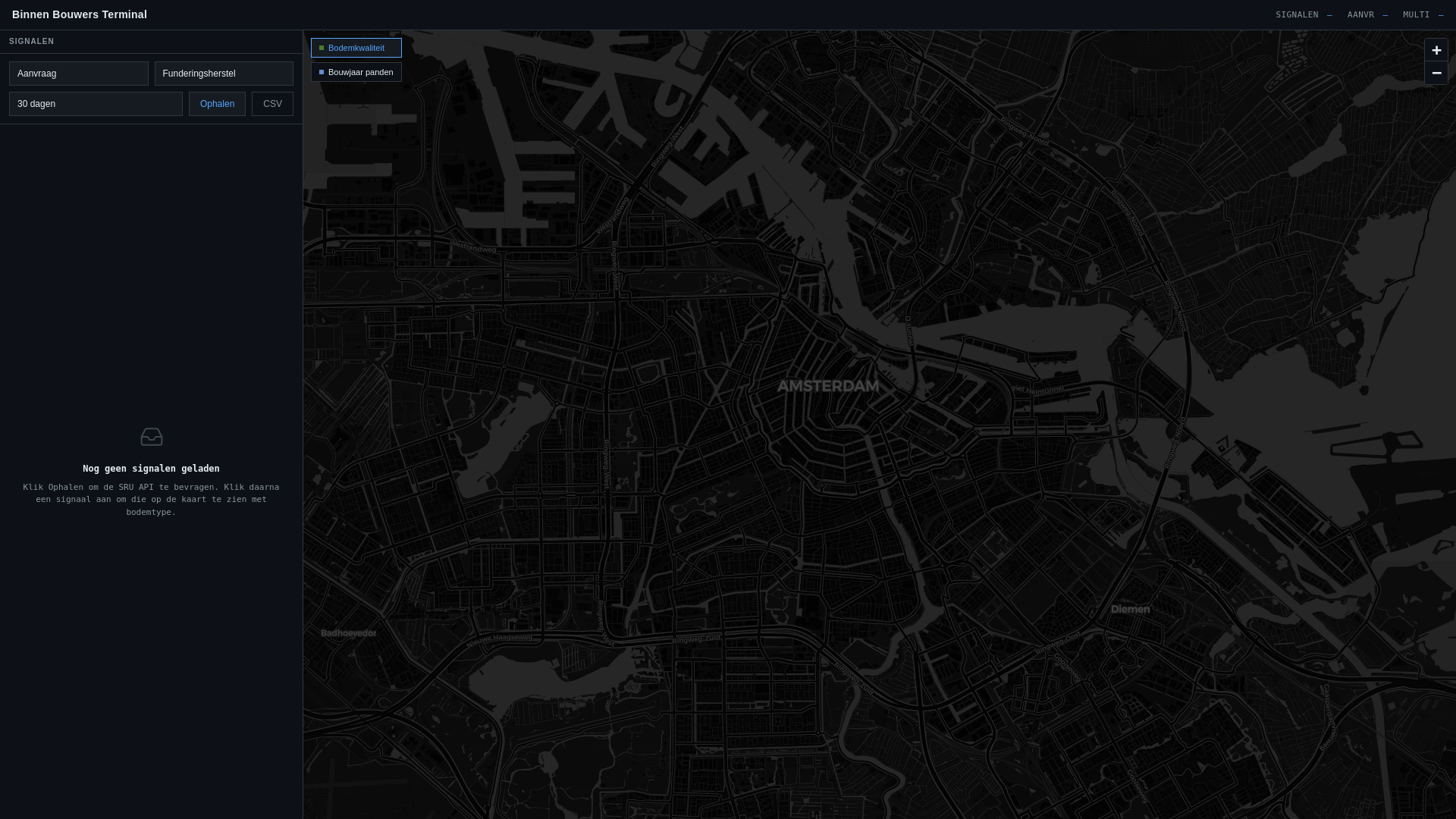
Task: Zoom in on the map
Action: (x=1436, y=50)
